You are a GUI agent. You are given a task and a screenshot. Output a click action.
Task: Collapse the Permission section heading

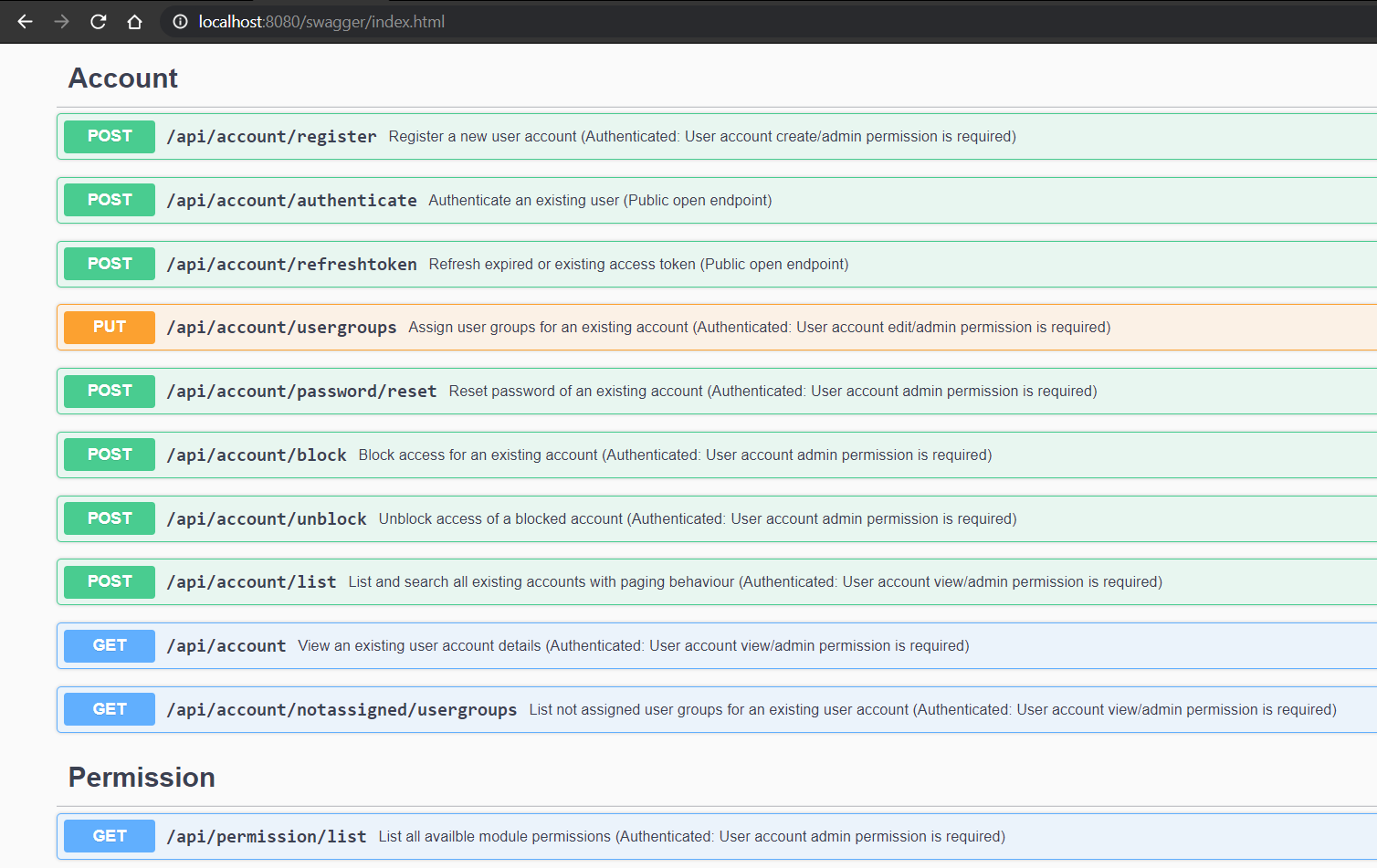coord(142,778)
